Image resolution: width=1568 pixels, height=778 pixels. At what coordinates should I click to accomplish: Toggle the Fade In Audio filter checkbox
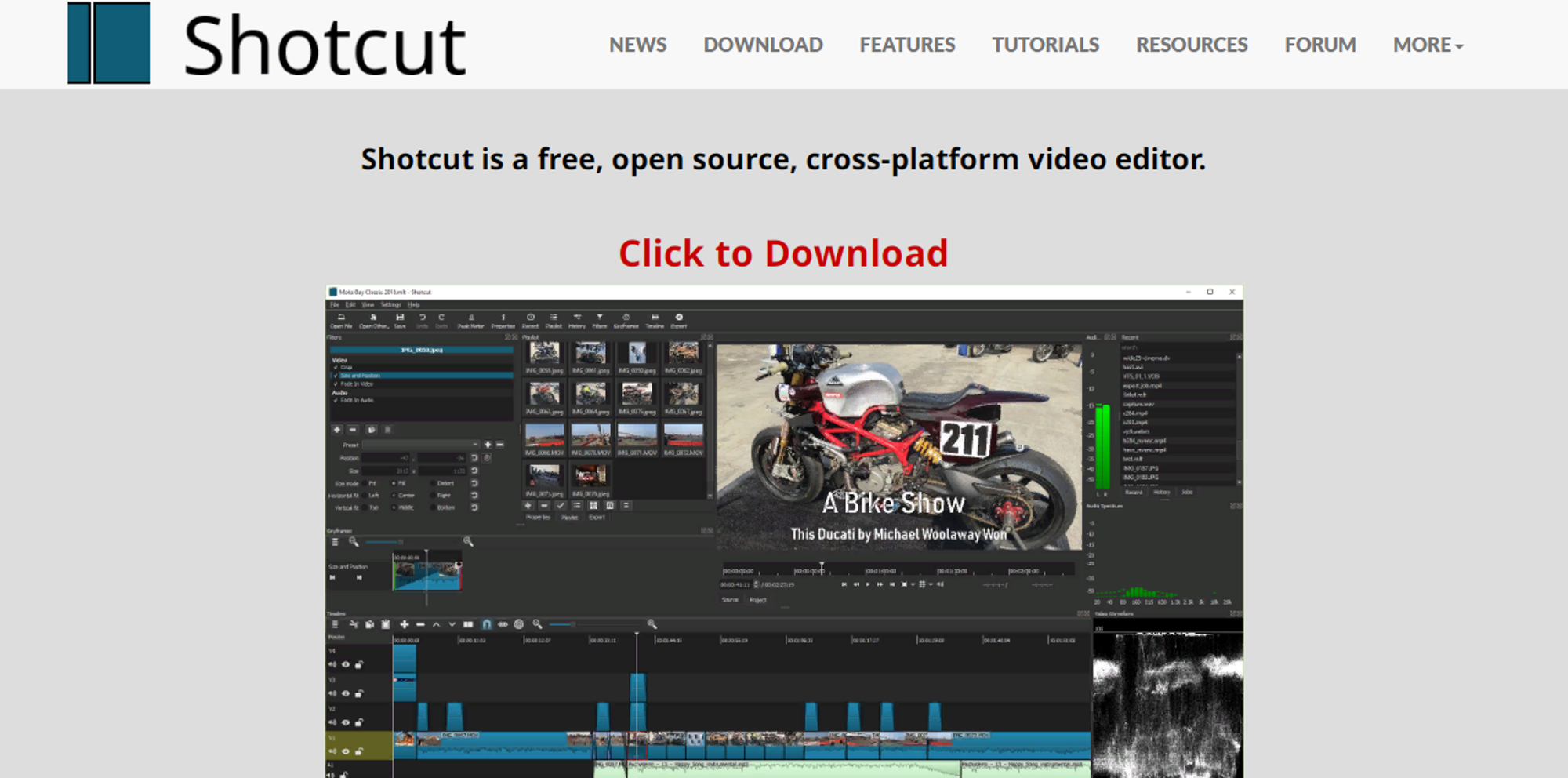click(336, 400)
